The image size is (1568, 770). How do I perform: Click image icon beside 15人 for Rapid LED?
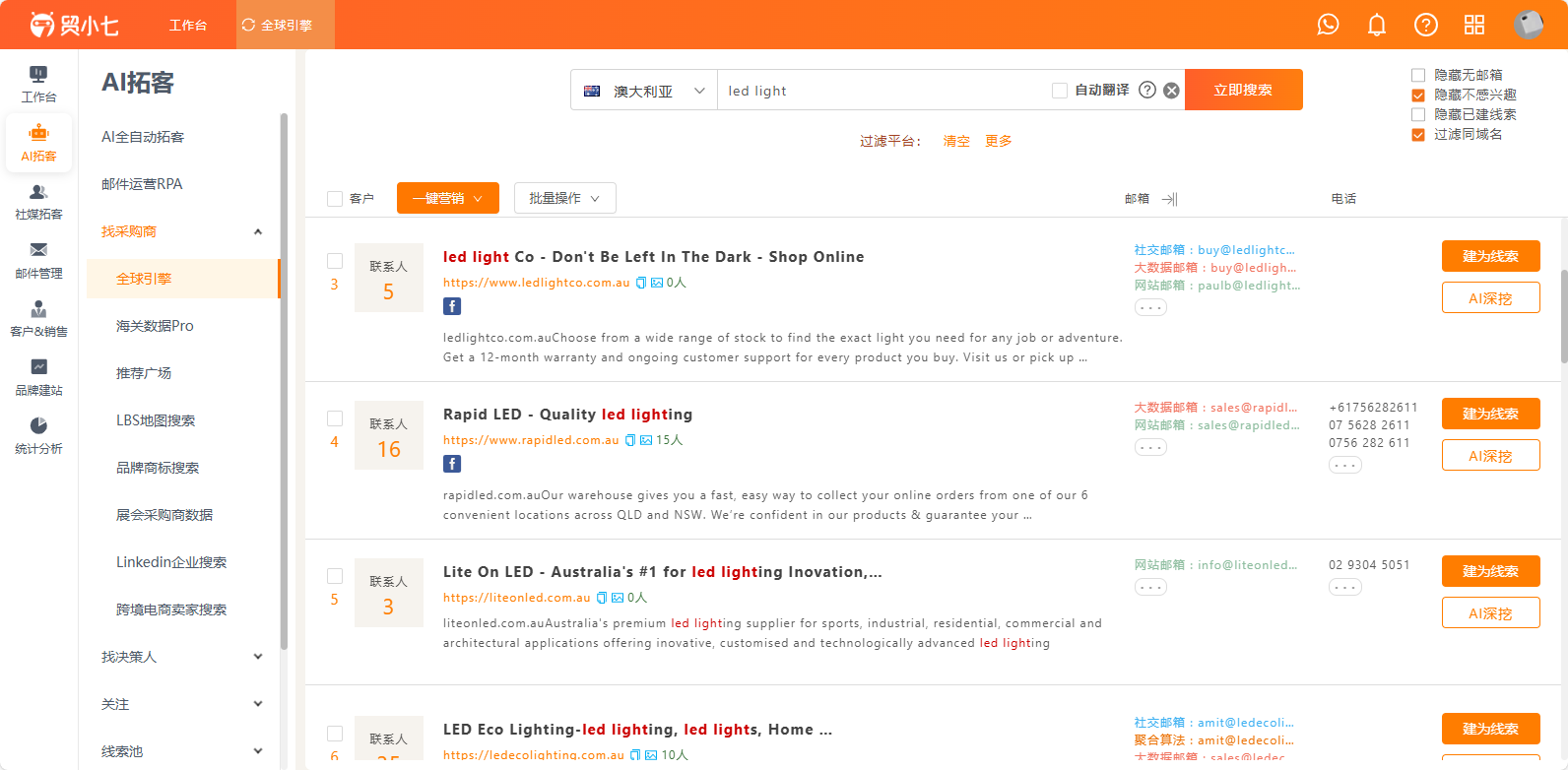coord(646,440)
